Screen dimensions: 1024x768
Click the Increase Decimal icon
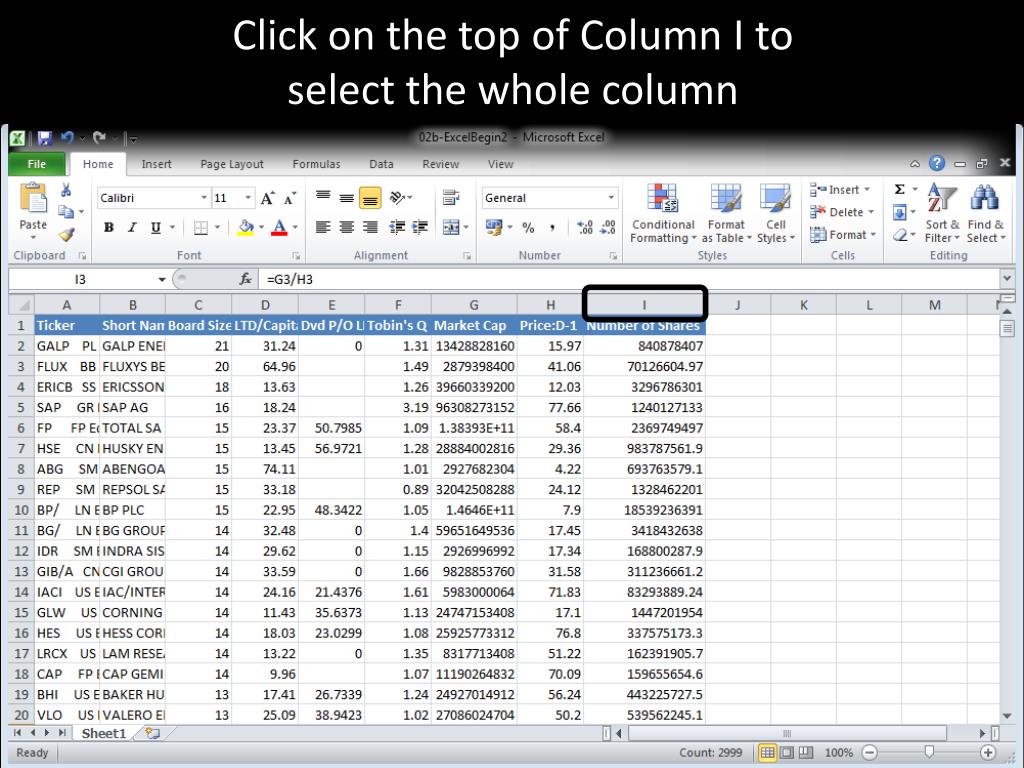(585, 227)
